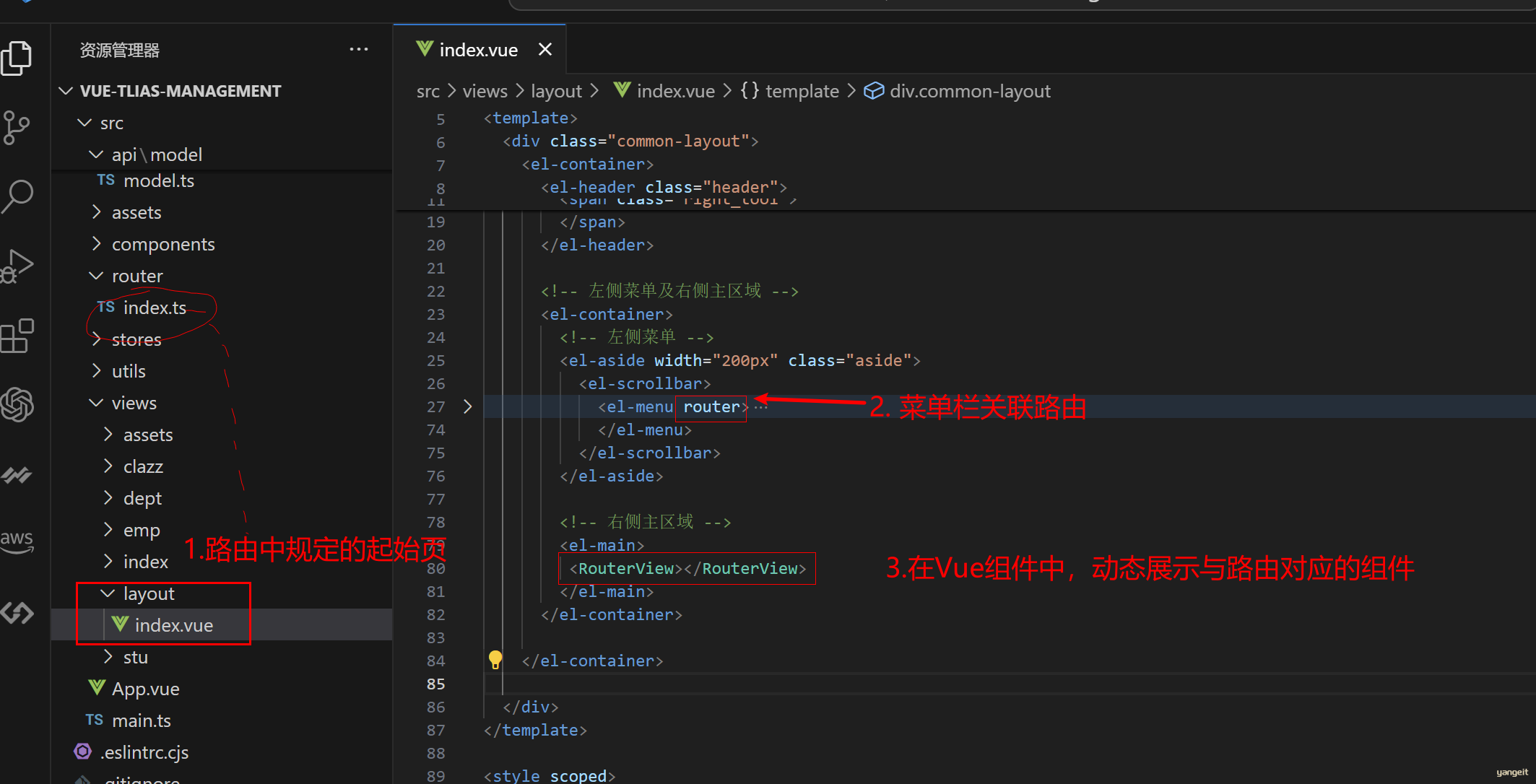1536x784 pixels.
Task: Collapse the VUE-TLIAS-MANAGEMENT root folder
Action: click(66, 91)
